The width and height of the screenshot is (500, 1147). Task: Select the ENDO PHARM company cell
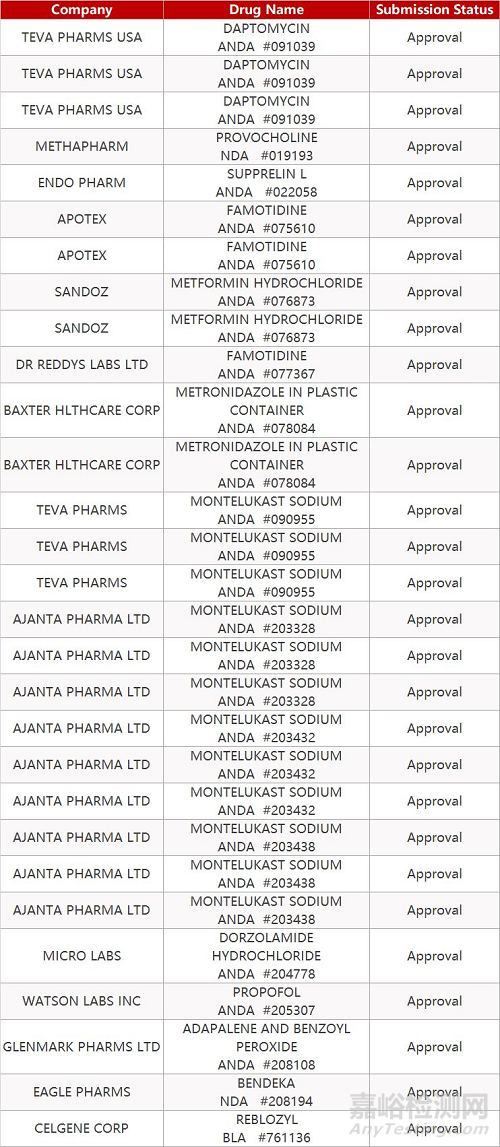[x=82, y=183]
